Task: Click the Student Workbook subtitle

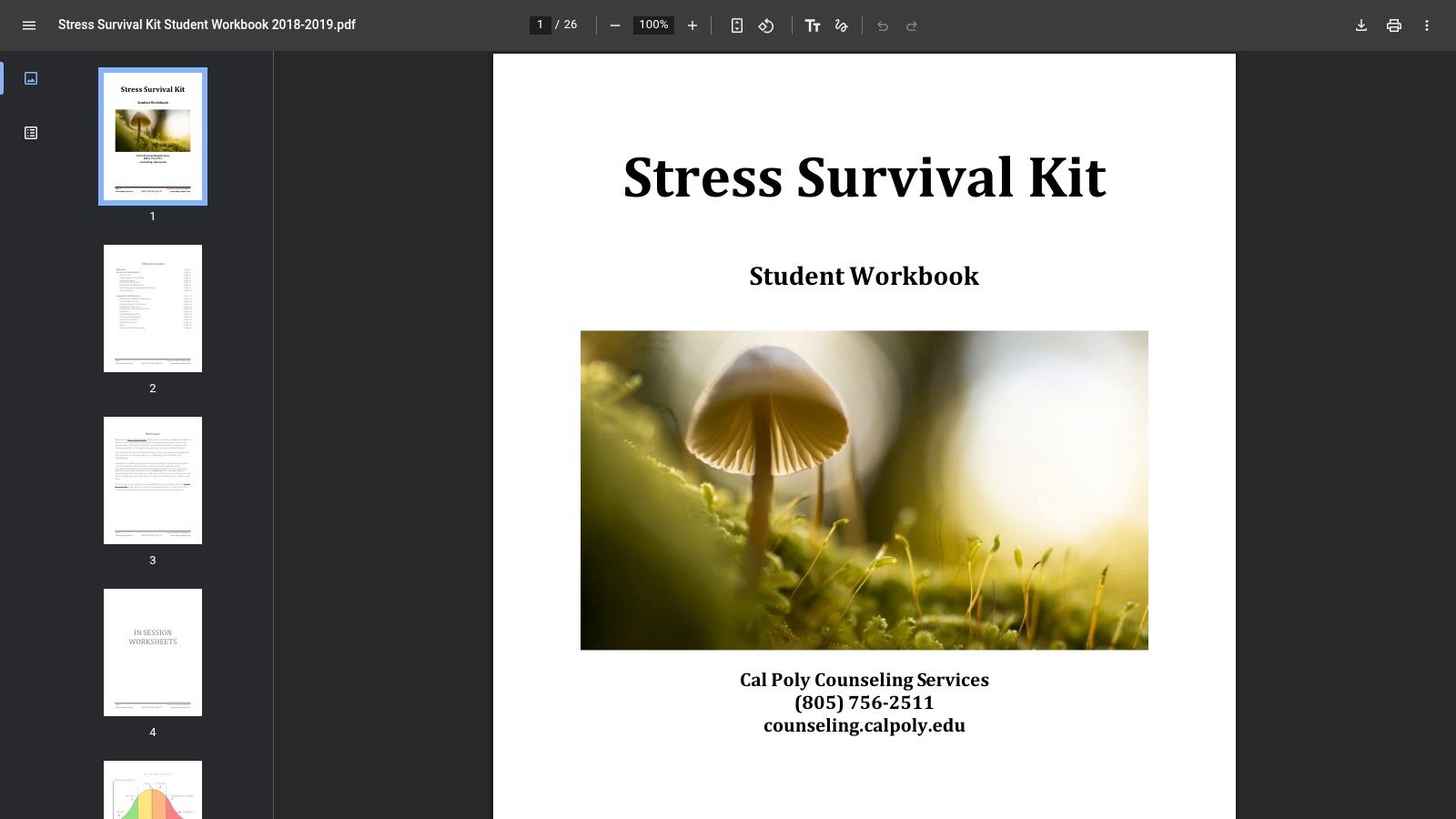Action: point(864,276)
